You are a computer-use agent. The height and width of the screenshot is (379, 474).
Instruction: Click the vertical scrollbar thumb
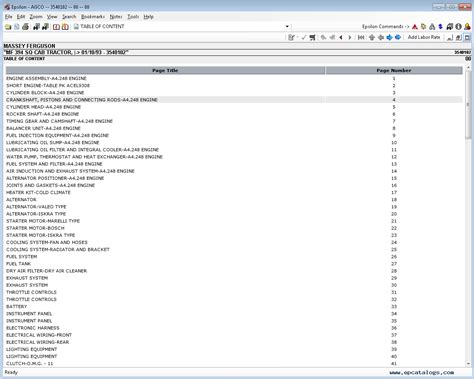468,105
